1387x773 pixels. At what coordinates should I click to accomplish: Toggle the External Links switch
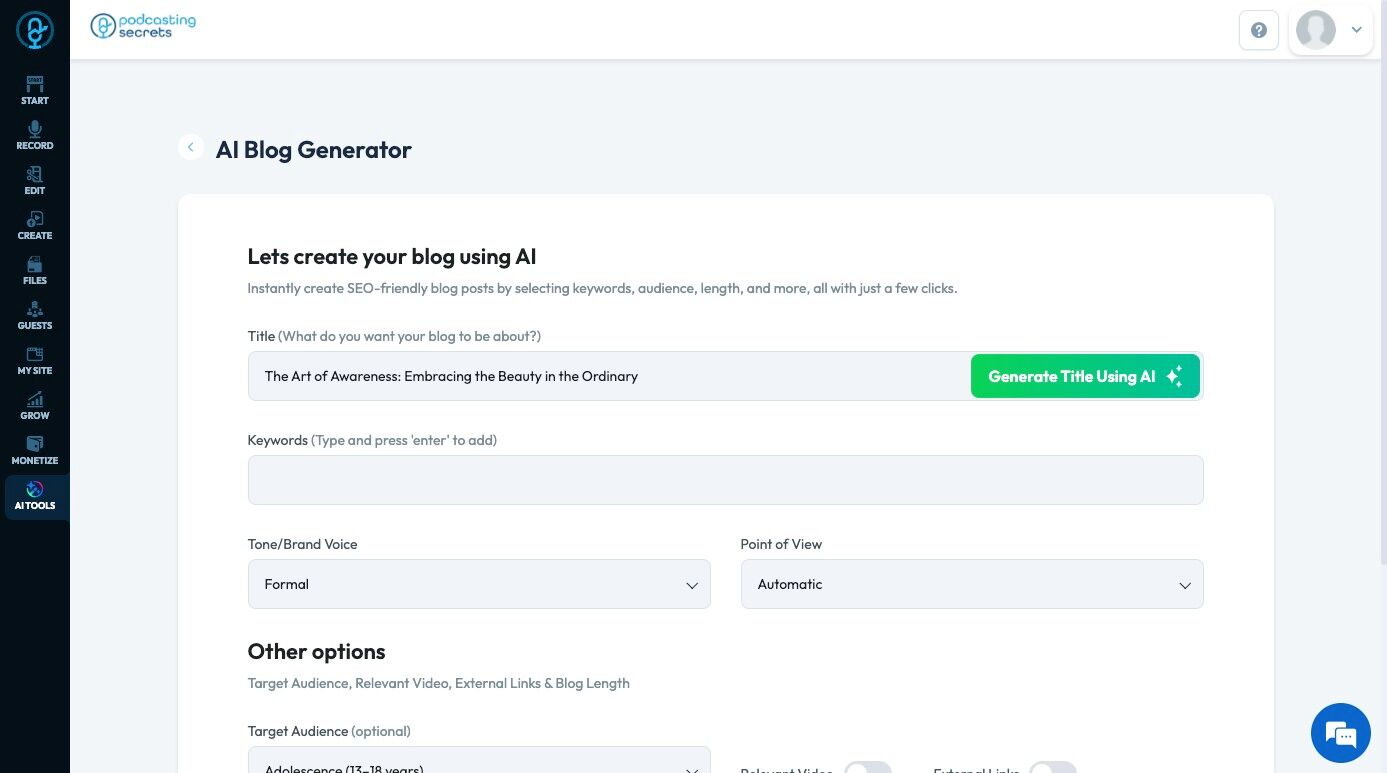[x=1052, y=768]
